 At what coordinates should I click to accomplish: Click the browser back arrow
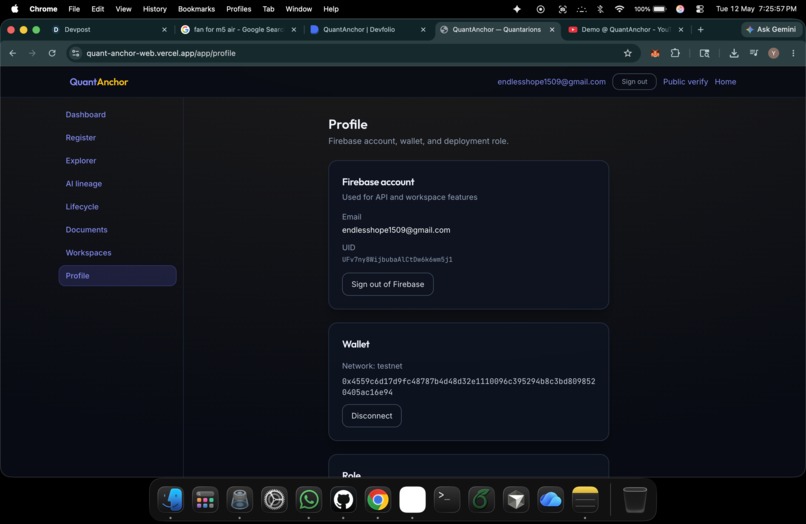click(13, 53)
